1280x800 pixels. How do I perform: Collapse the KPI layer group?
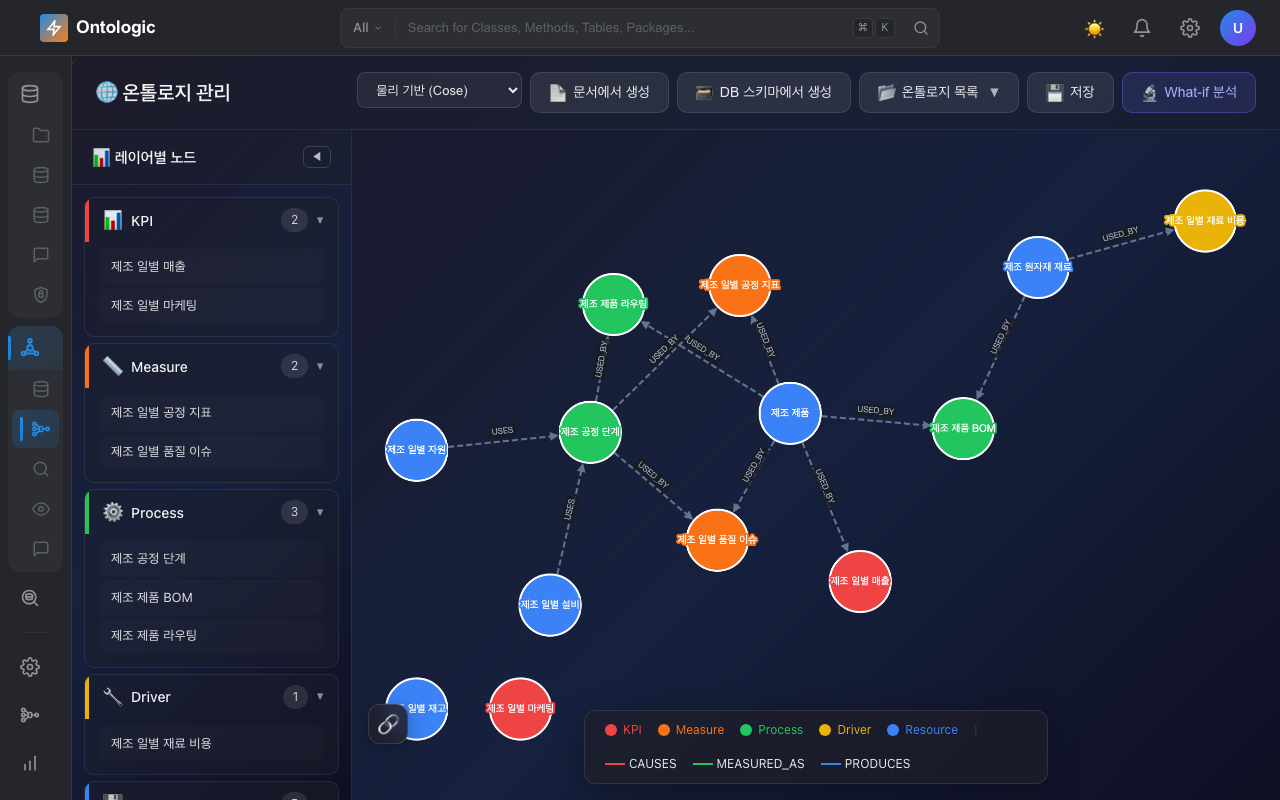coord(320,220)
